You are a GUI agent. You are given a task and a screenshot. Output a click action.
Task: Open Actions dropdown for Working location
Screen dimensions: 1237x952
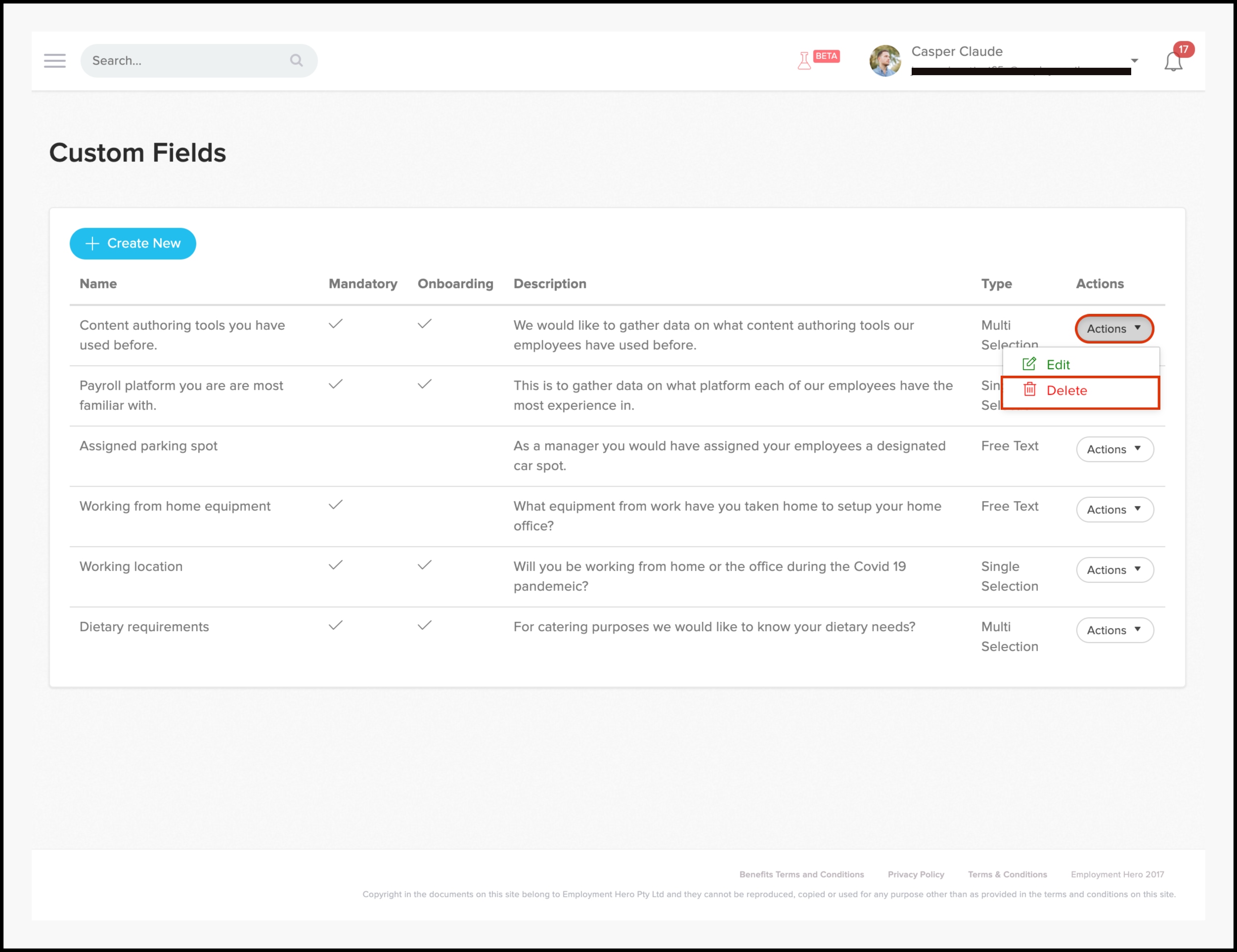click(1114, 570)
